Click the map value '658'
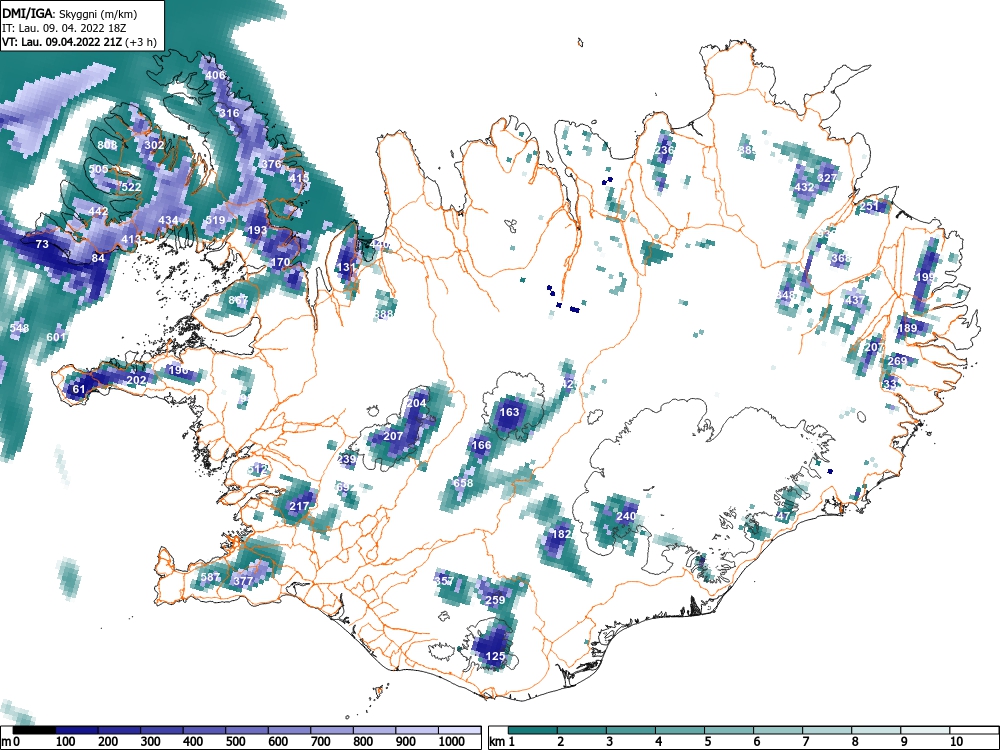The width and height of the screenshot is (1000, 750). coord(463,483)
